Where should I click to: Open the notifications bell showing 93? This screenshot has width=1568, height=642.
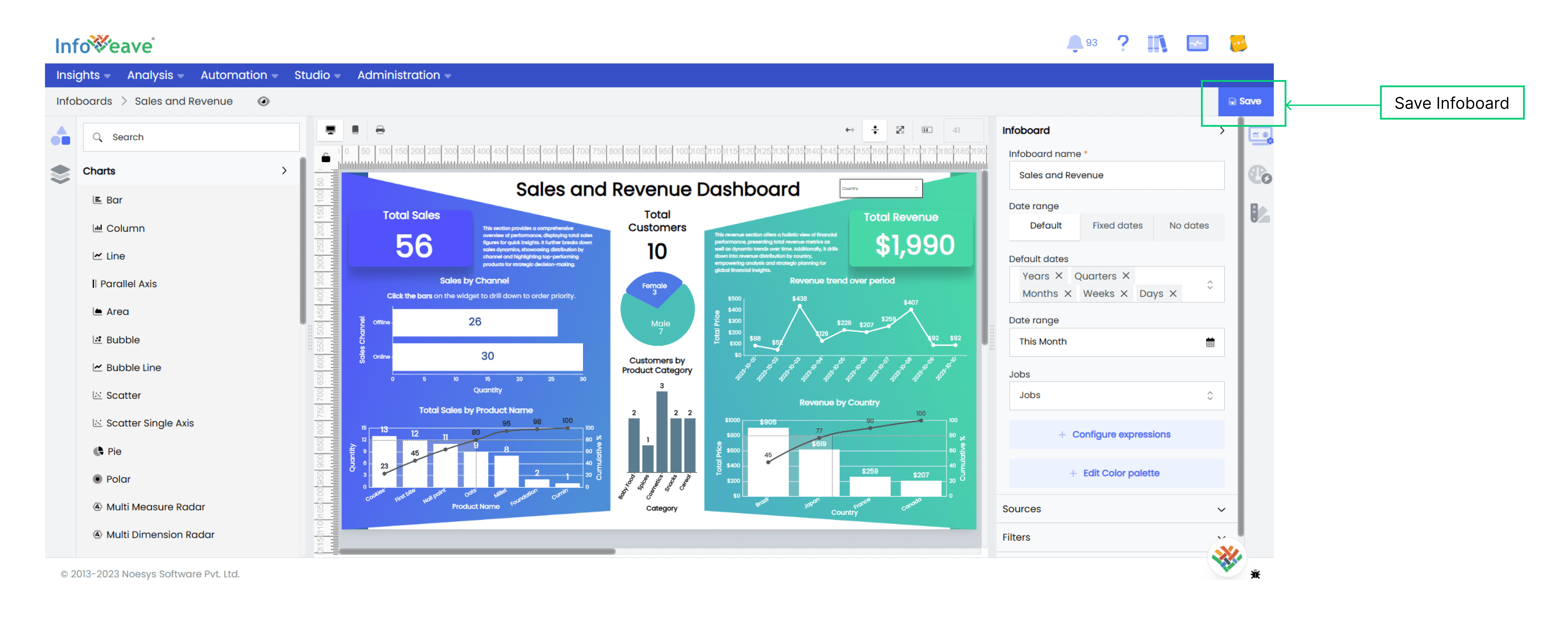[1081, 43]
